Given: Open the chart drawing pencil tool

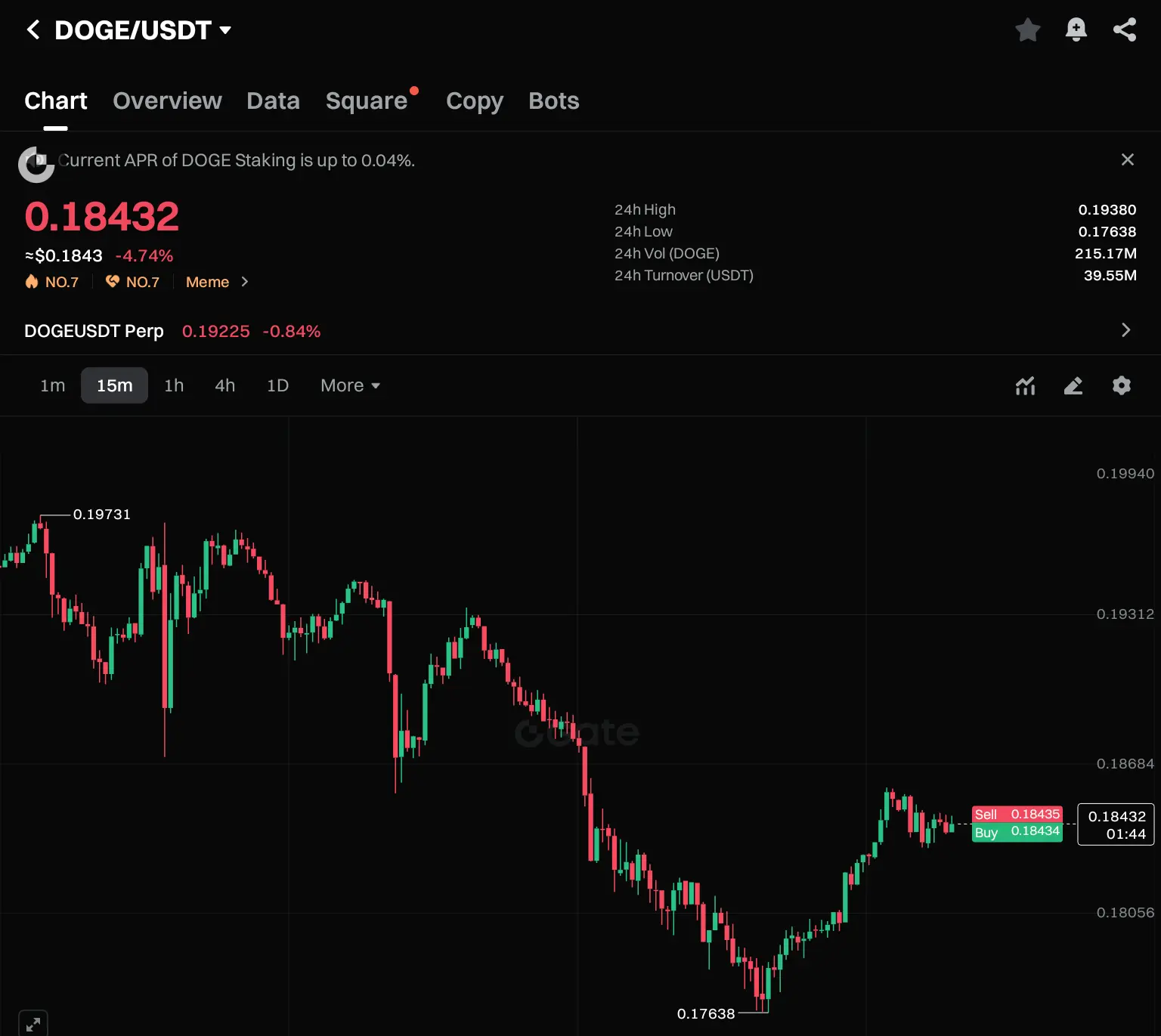Looking at the screenshot, I should [1073, 385].
